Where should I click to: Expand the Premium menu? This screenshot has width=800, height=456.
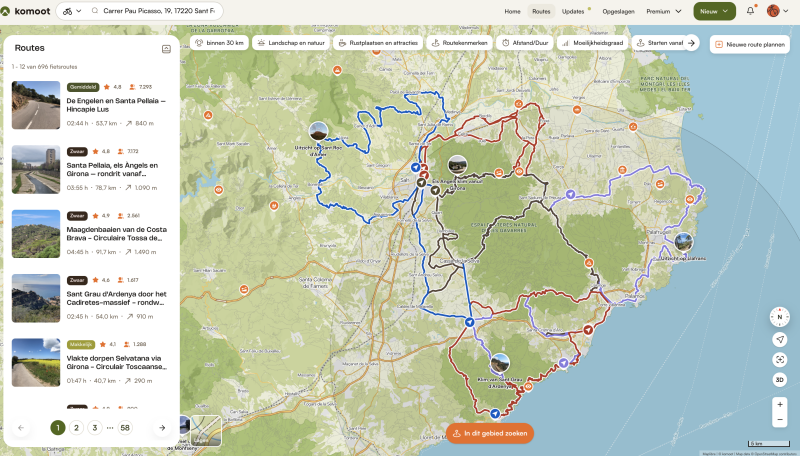click(x=664, y=11)
